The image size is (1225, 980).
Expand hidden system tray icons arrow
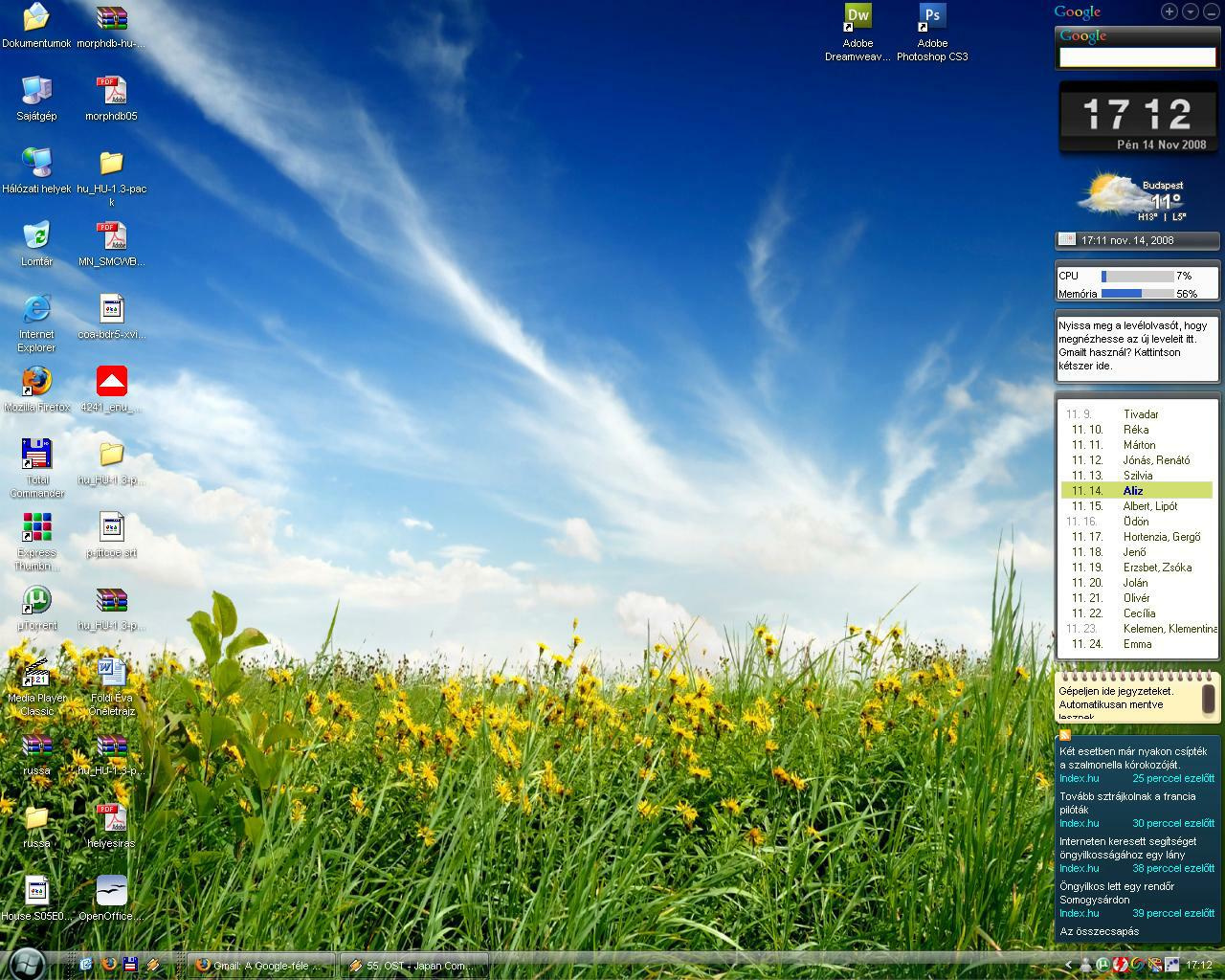(1068, 965)
